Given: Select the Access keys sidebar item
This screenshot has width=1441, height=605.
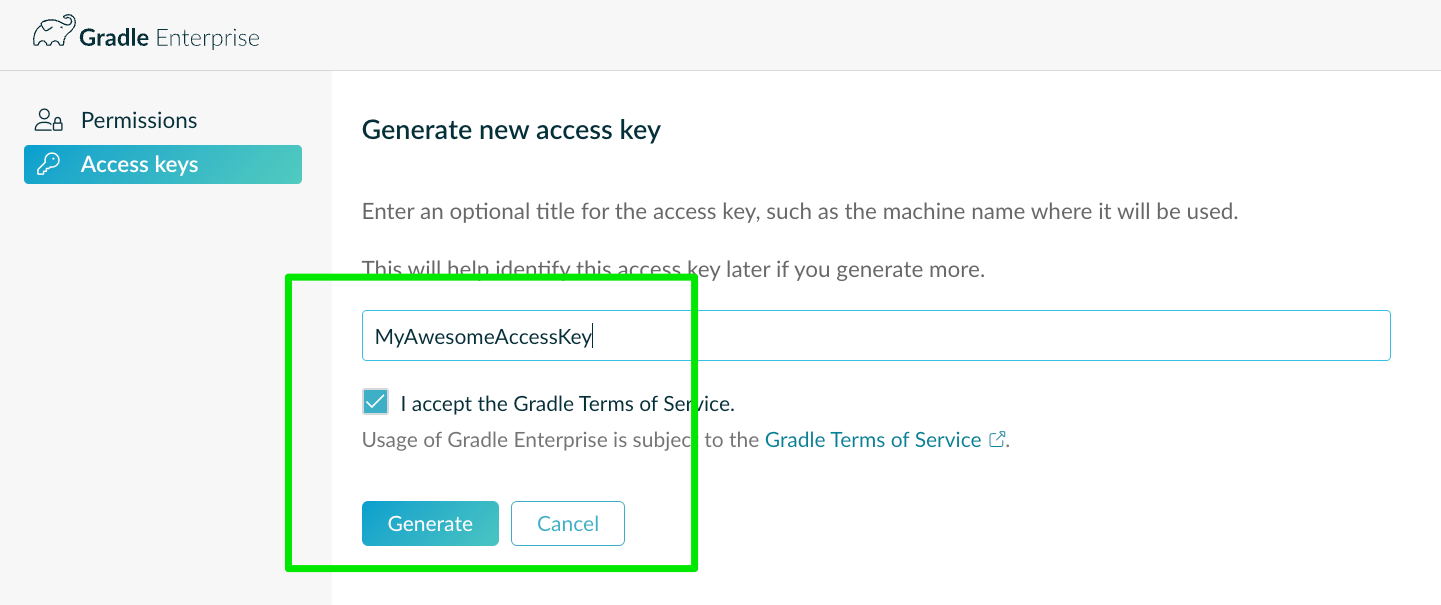Looking at the screenshot, I should [x=163, y=164].
